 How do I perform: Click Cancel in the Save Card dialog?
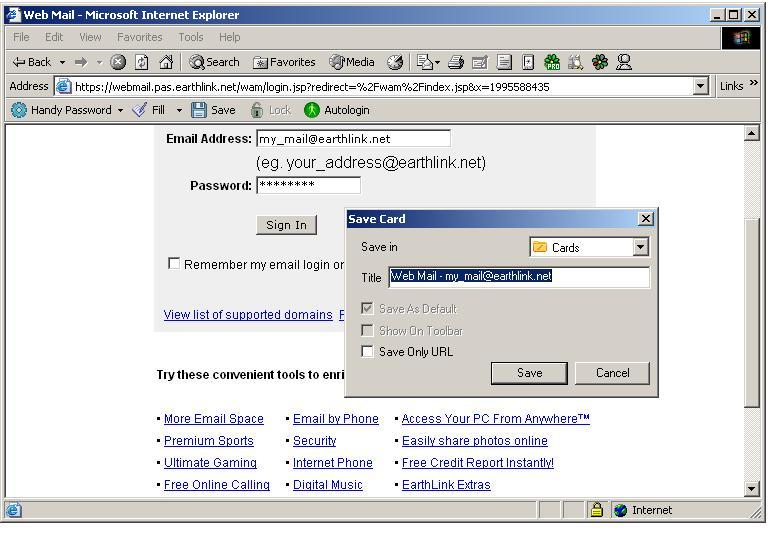click(x=613, y=373)
